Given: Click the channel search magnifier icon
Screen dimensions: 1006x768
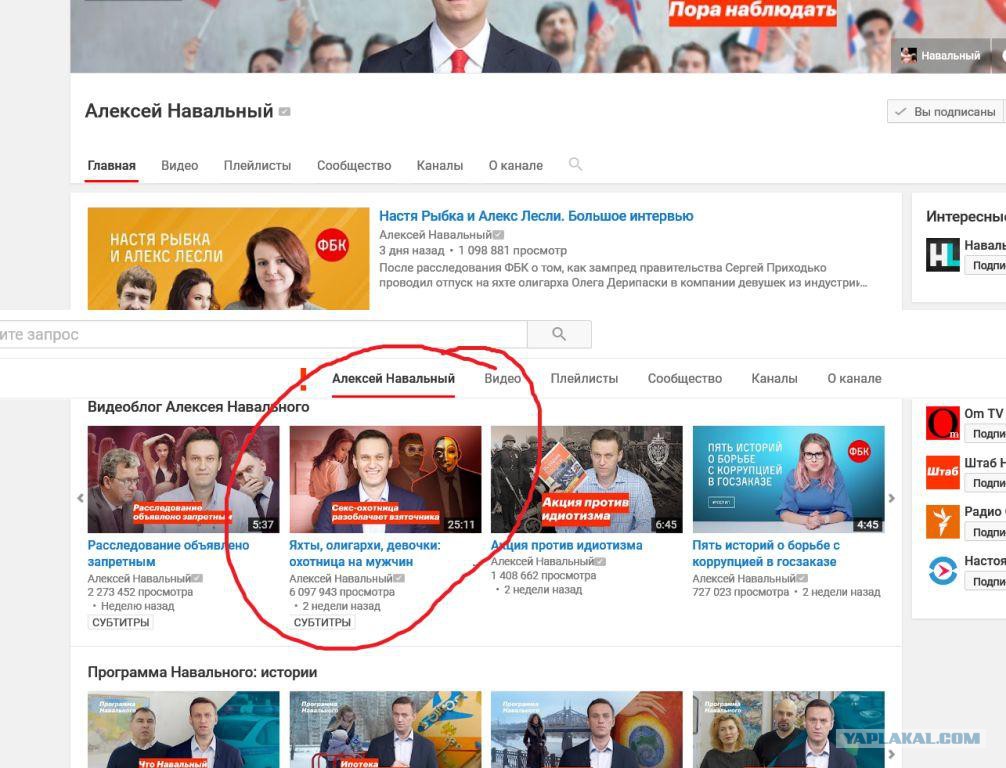Looking at the screenshot, I should point(575,164).
